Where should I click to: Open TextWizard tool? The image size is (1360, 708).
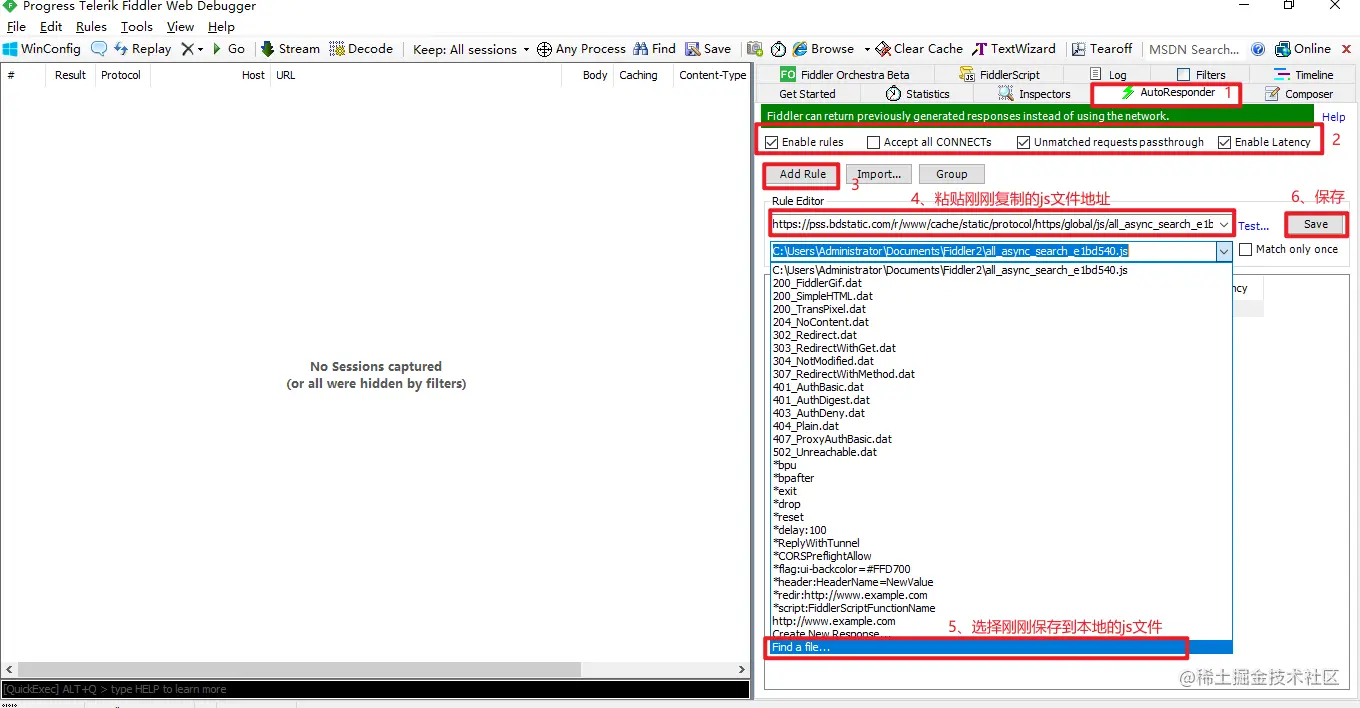click(1014, 48)
